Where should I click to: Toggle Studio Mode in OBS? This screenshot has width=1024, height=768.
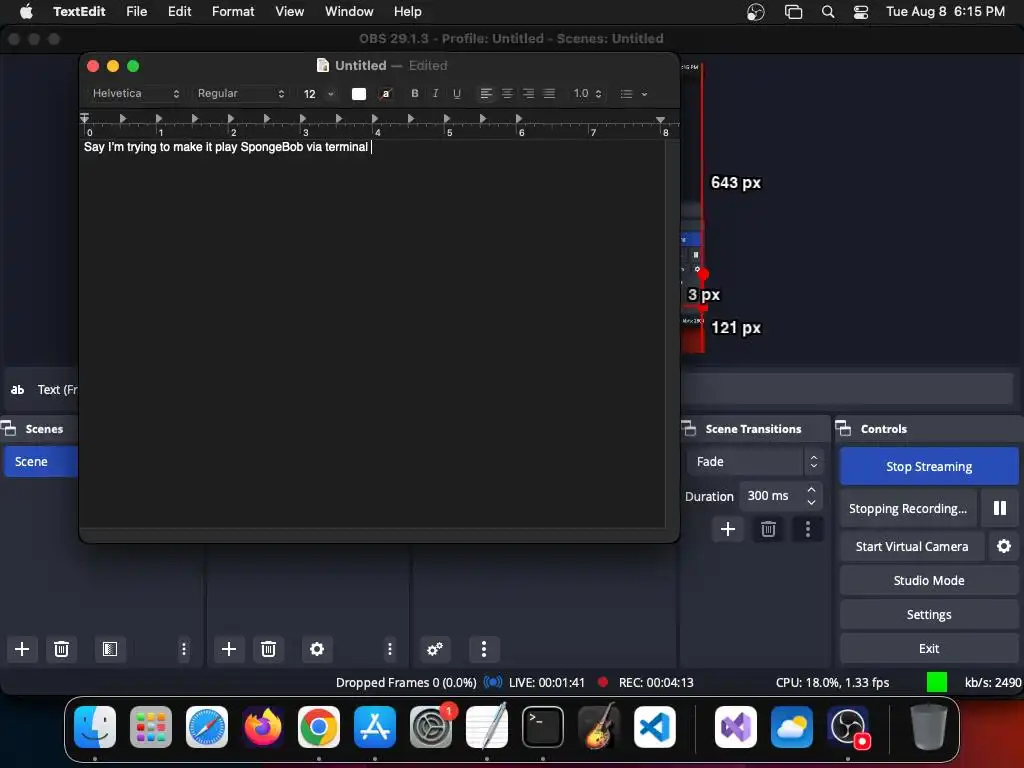929,580
